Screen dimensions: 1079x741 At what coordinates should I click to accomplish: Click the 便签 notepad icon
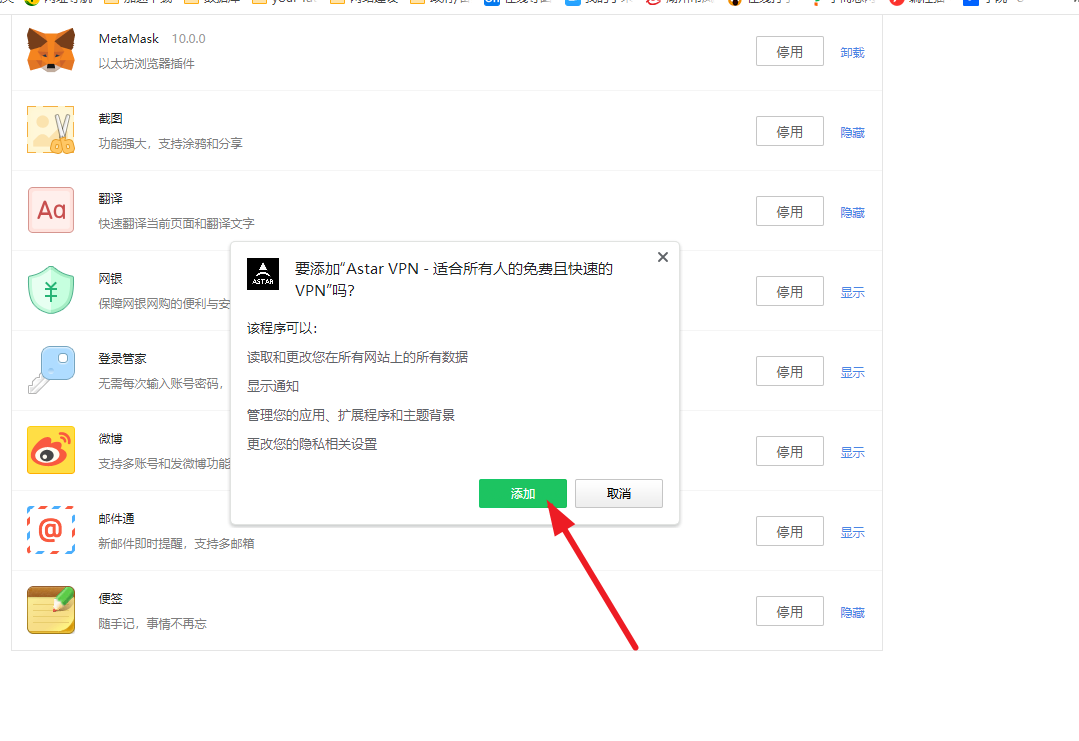click(51, 610)
